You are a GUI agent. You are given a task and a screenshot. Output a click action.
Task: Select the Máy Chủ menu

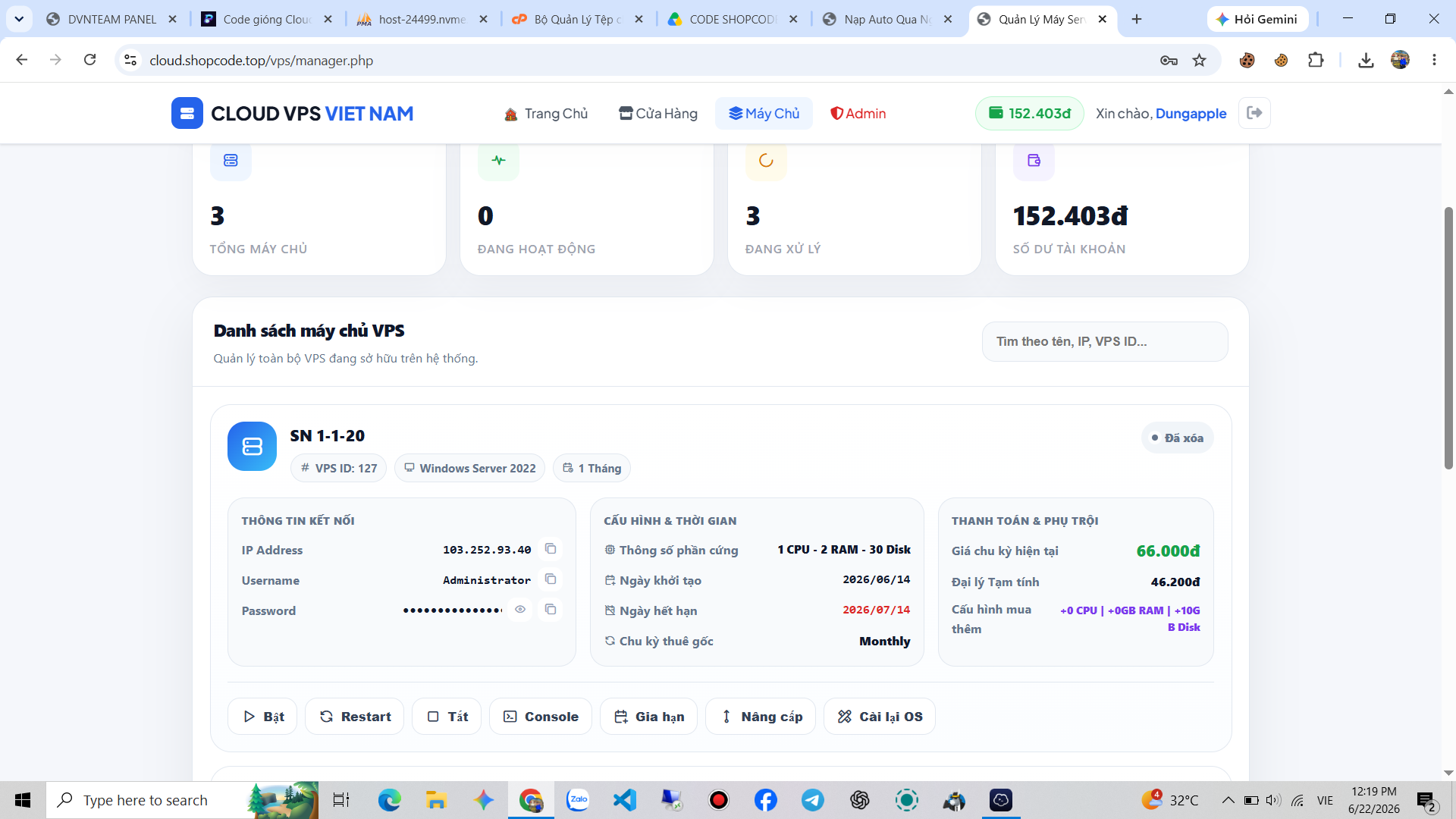point(764,114)
